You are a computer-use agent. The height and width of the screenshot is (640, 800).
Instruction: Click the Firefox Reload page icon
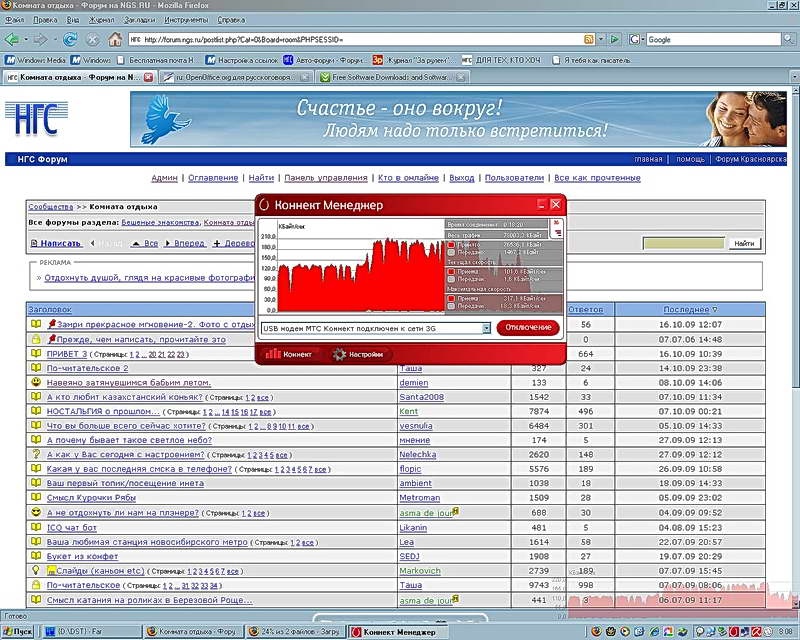tap(69, 39)
